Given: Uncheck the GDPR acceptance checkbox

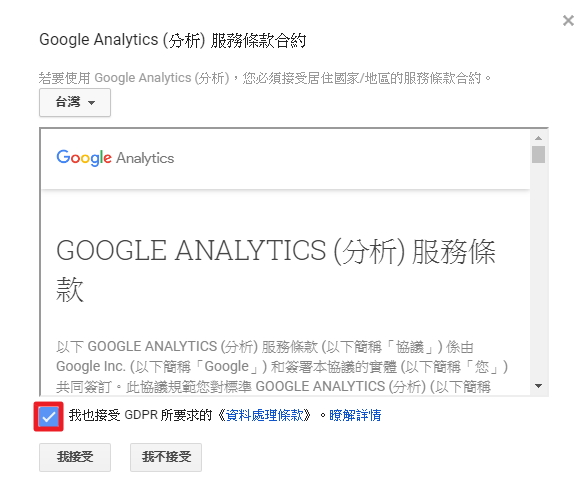Looking at the screenshot, I should click(49, 416).
